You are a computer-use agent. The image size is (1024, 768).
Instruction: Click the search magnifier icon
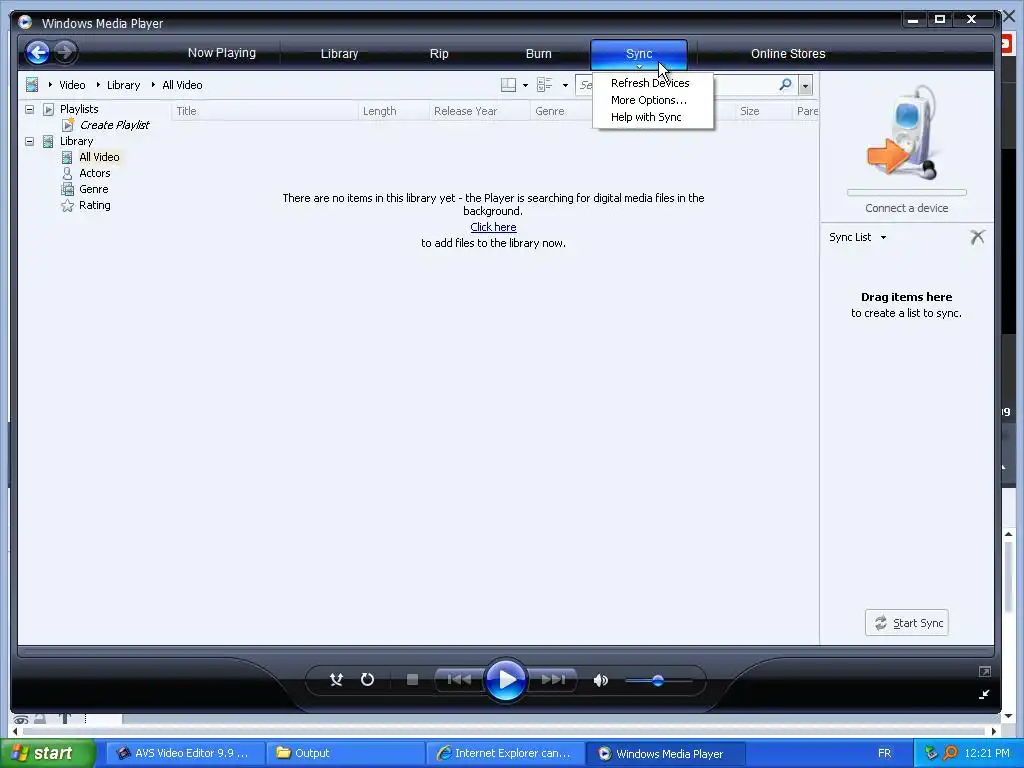pyautogui.click(x=786, y=84)
